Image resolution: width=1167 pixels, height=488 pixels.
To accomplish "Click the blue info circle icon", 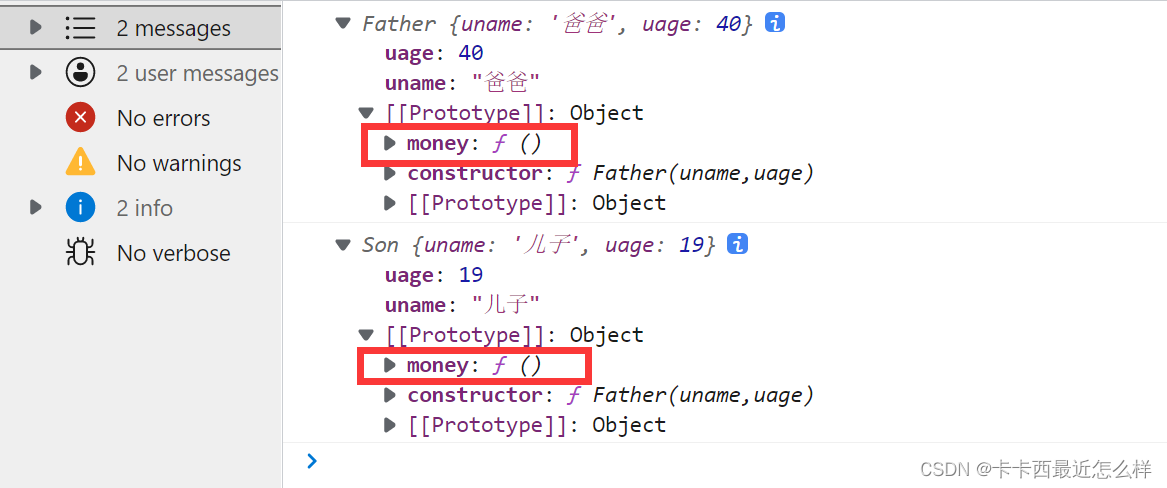I will (x=80, y=208).
